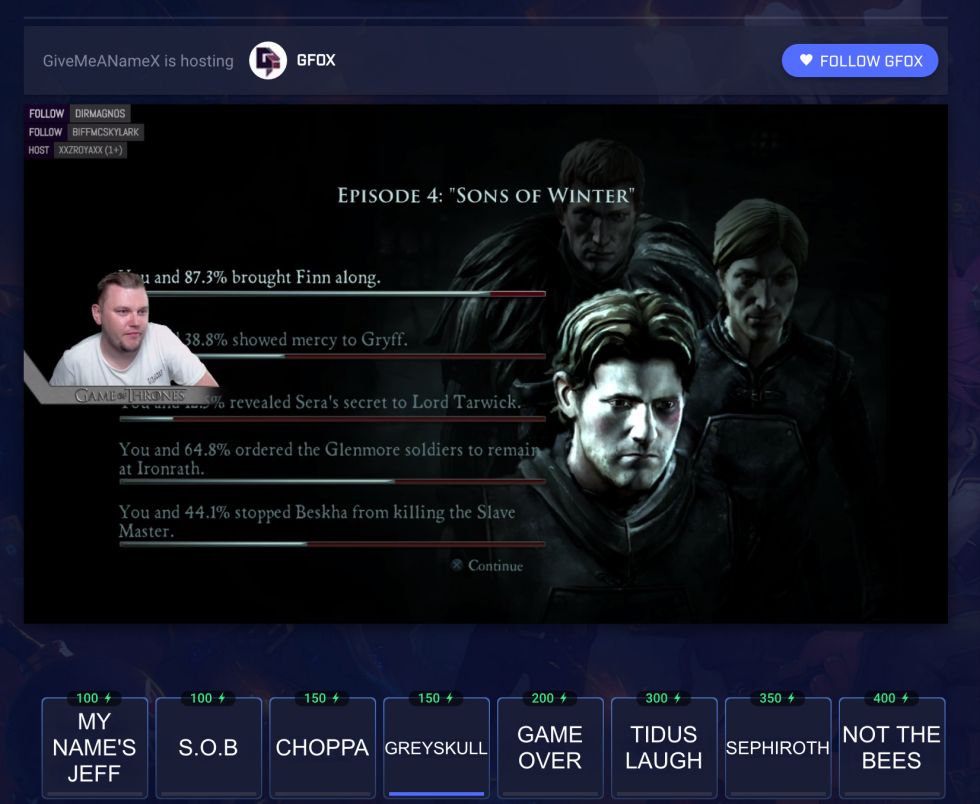Screen dimensions: 980x804
Task: Select the GREYSKULL sound button
Action: click(x=436, y=748)
